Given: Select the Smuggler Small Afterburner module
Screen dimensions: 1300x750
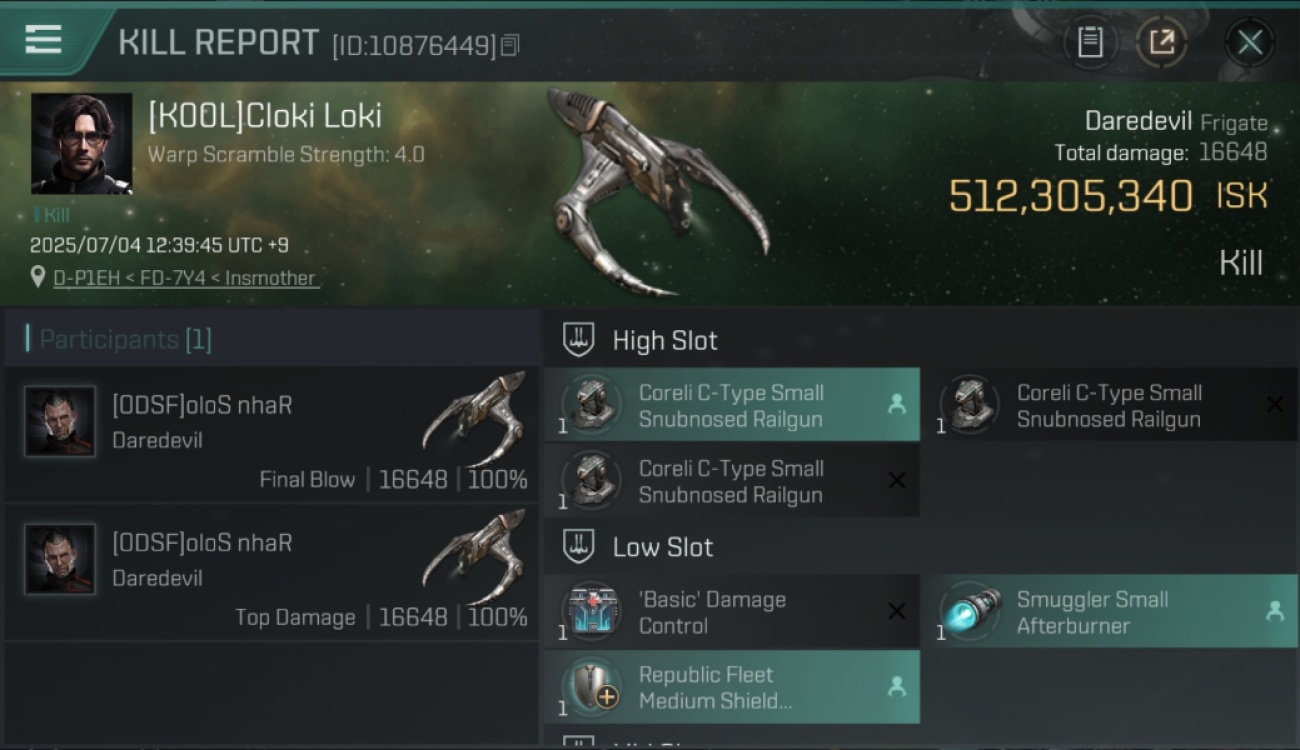Looking at the screenshot, I should tap(1109, 611).
